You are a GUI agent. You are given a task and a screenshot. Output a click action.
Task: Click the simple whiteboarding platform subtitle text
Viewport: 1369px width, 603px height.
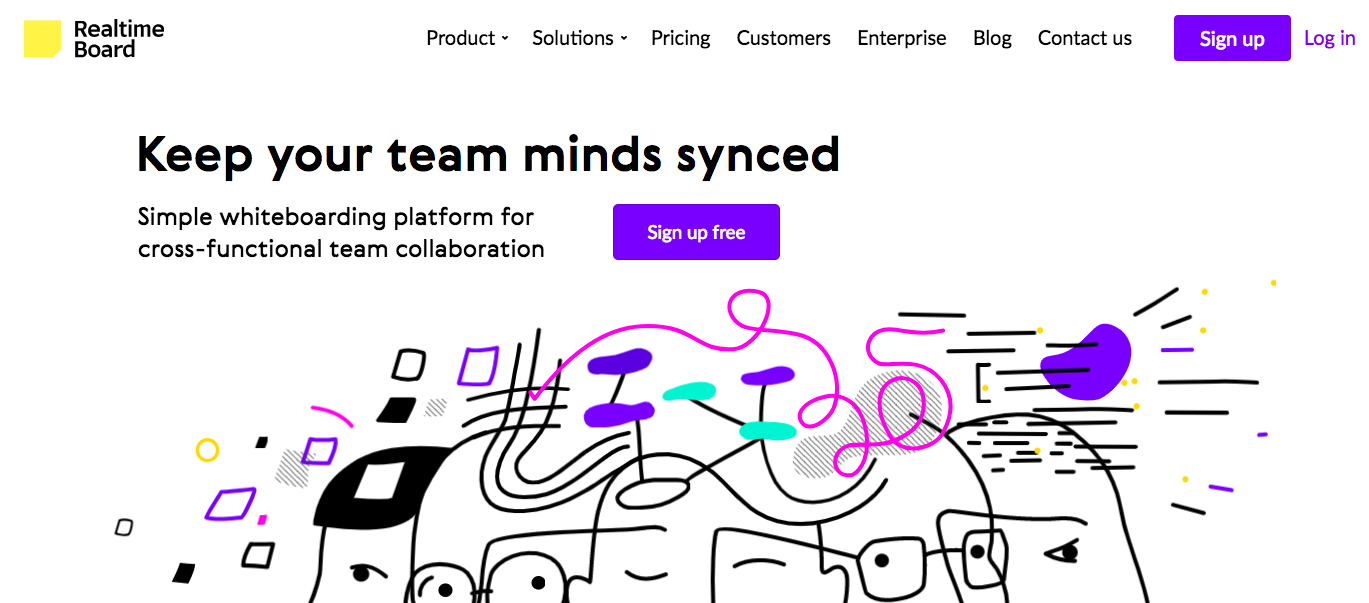tap(341, 232)
